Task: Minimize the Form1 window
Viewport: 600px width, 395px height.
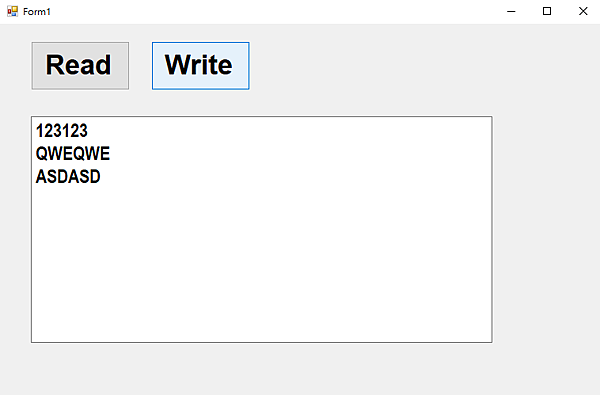Action: (x=511, y=11)
